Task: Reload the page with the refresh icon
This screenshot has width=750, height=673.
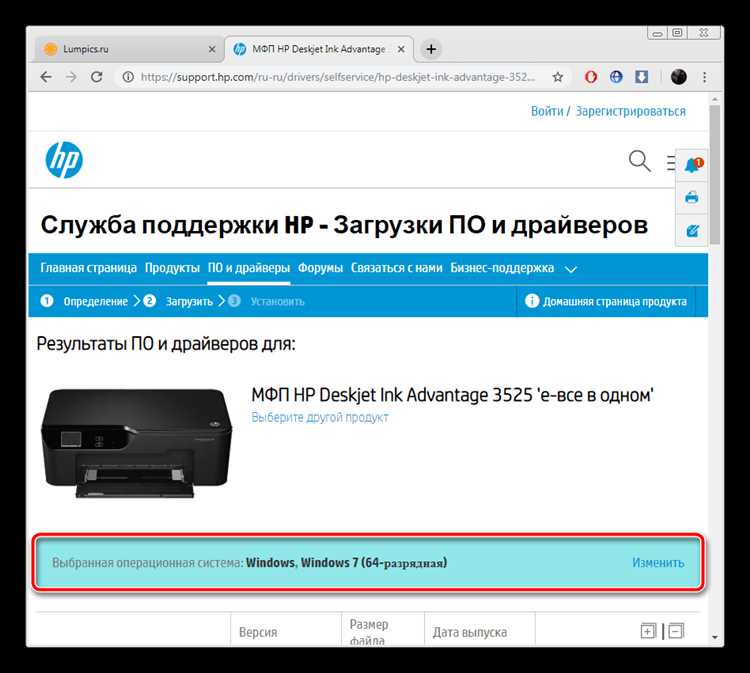Action: coord(97,77)
